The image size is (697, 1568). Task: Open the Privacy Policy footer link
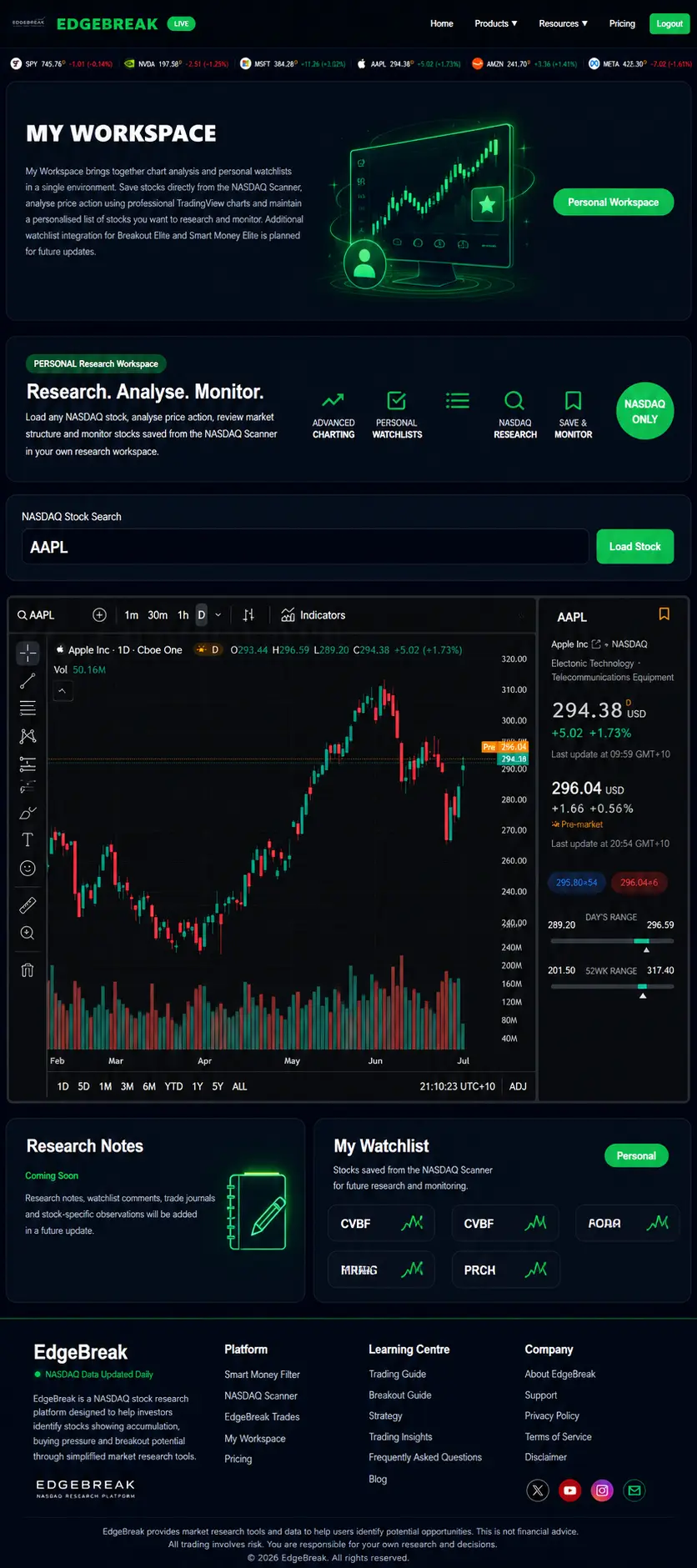[x=552, y=1415]
